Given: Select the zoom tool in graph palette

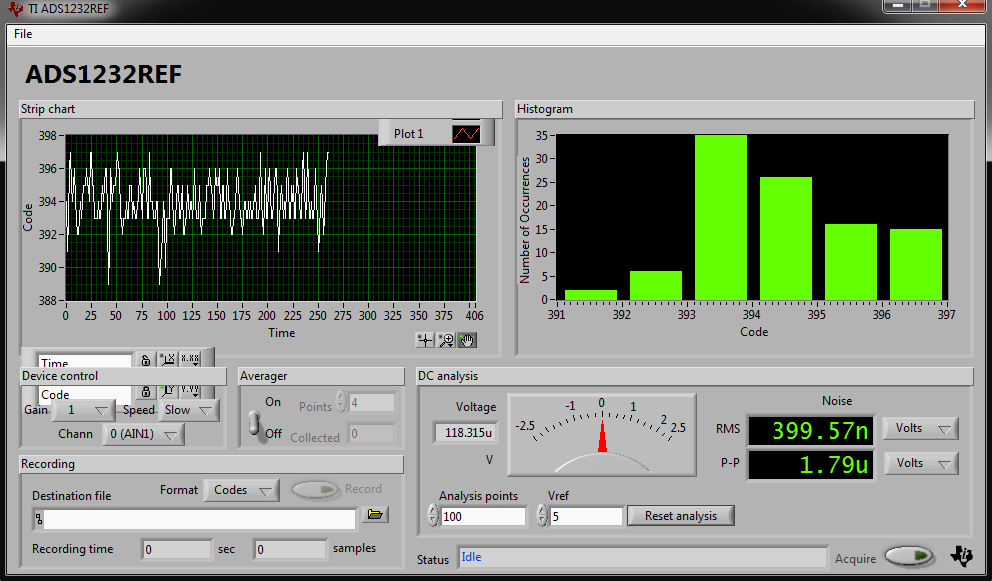Looking at the screenshot, I should tap(446, 340).
